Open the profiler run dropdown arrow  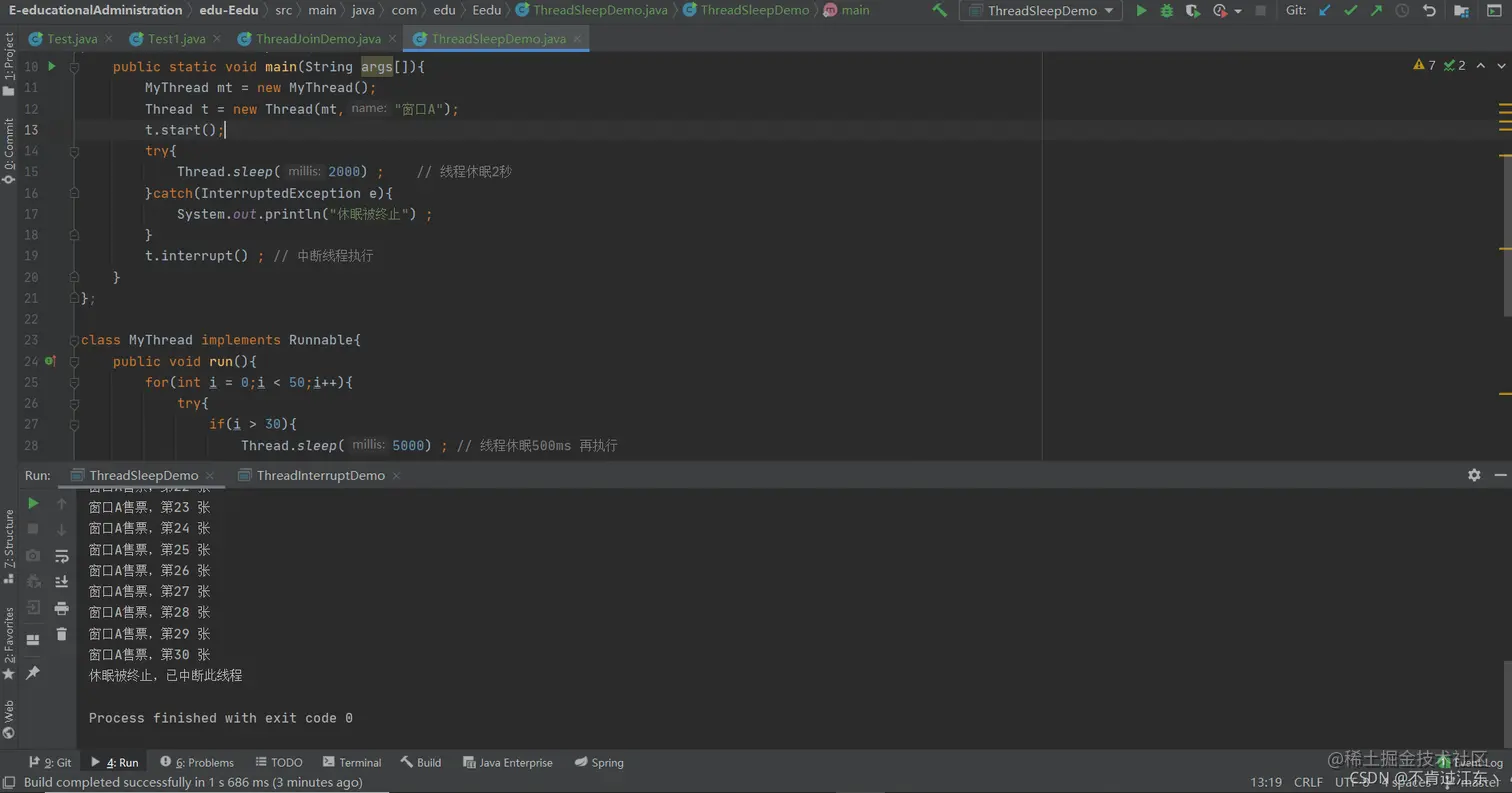click(x=1238, y=11)
